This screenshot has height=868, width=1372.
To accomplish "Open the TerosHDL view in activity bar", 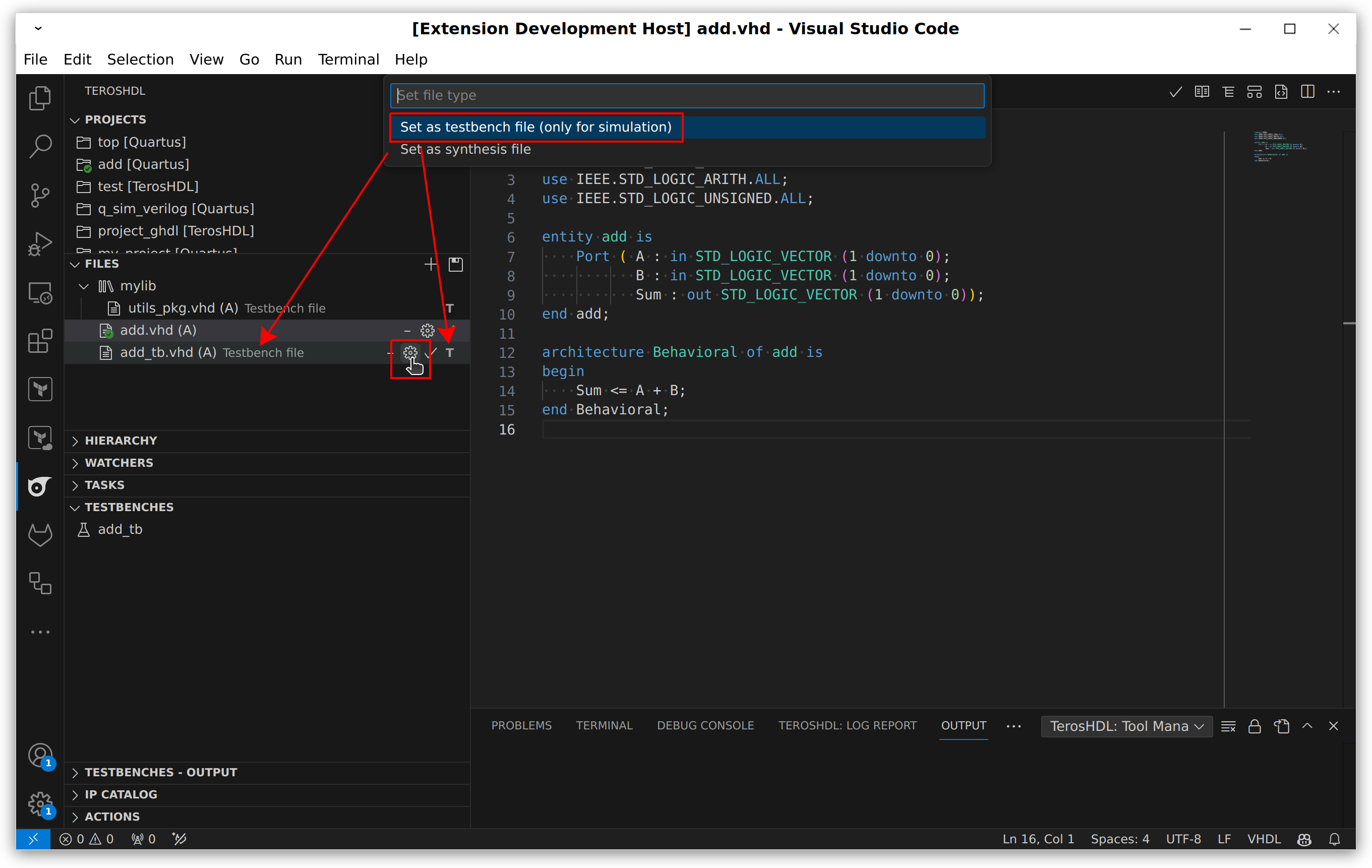I will tap(40, 486).
